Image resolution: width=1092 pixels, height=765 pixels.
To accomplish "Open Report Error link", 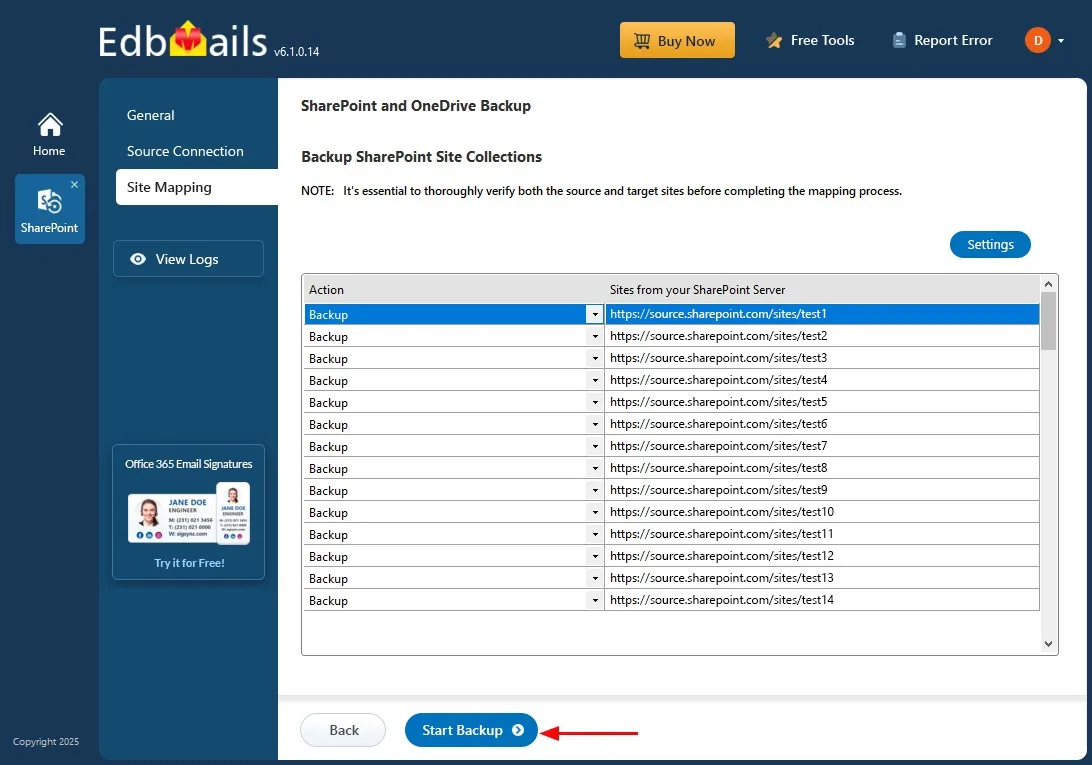I will 942,40.
